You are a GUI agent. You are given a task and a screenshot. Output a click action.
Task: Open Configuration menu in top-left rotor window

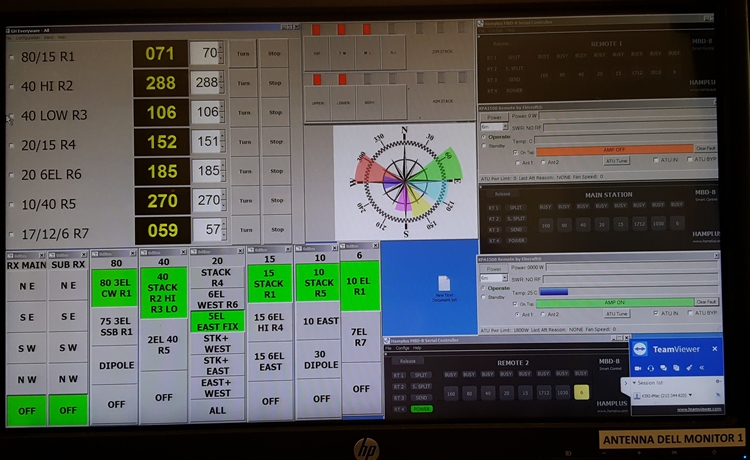[27, 37]
